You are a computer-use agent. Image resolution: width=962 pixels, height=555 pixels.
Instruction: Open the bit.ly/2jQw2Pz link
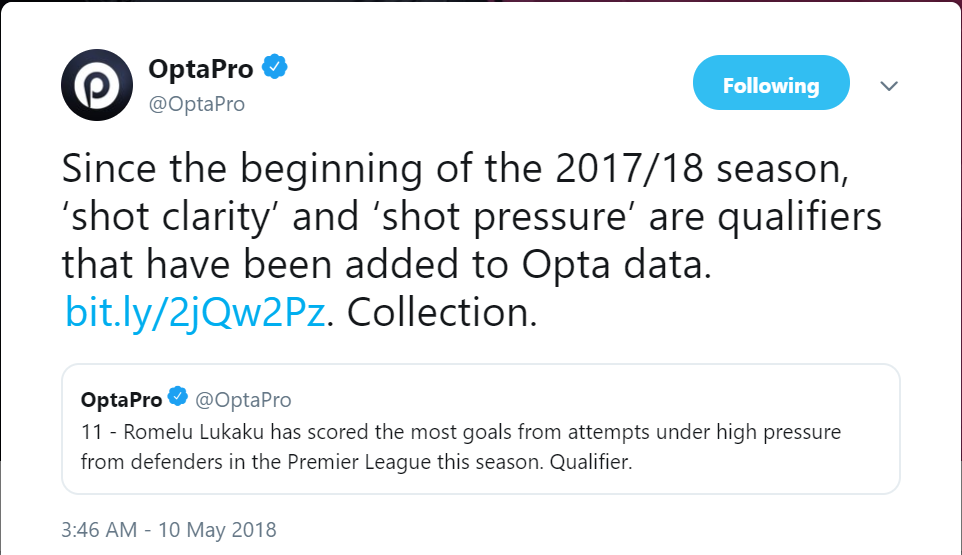(x=195, y=312)
